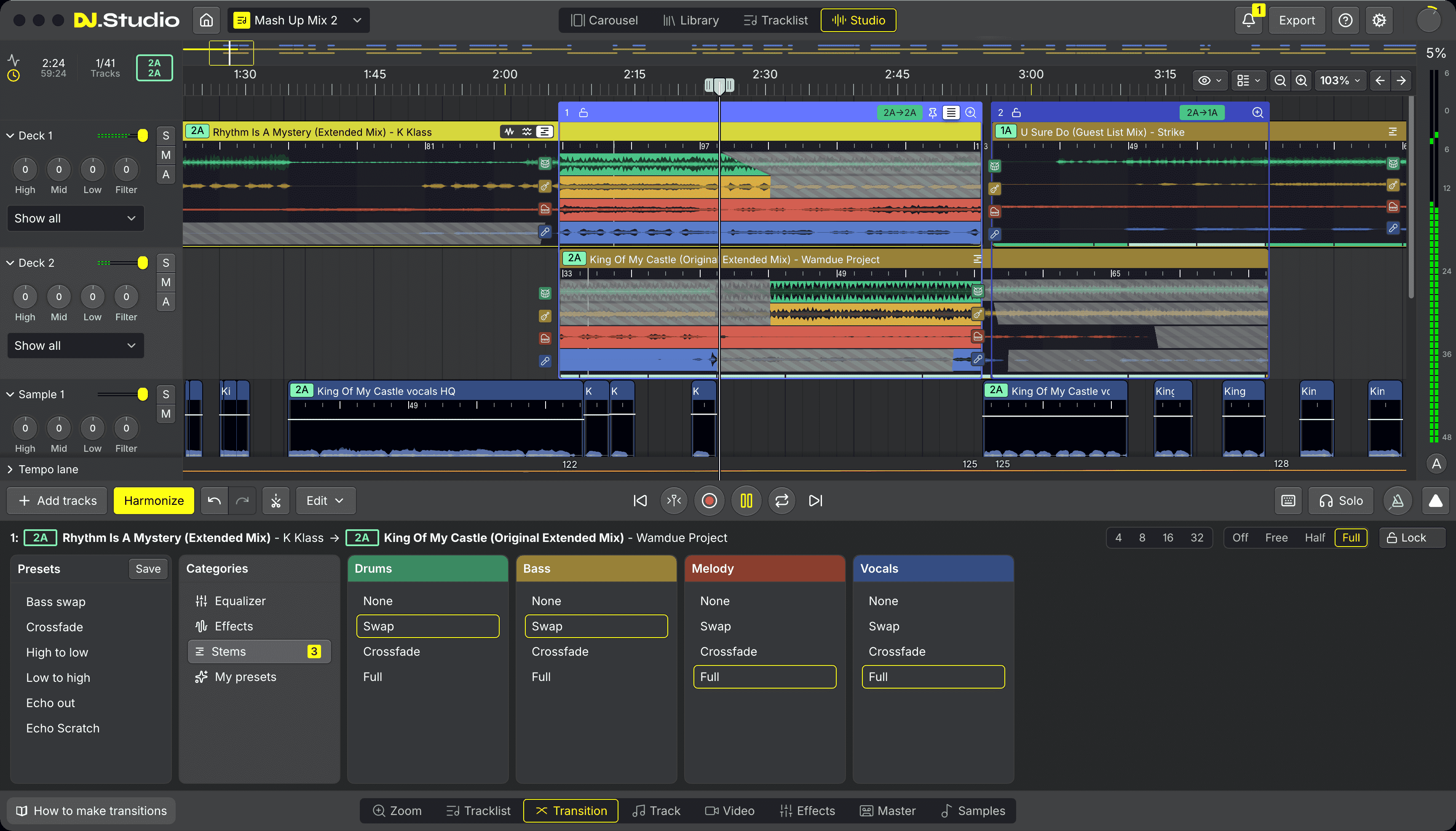
Task: Mute Sample 1 track
Action: [x=166, y=413]
